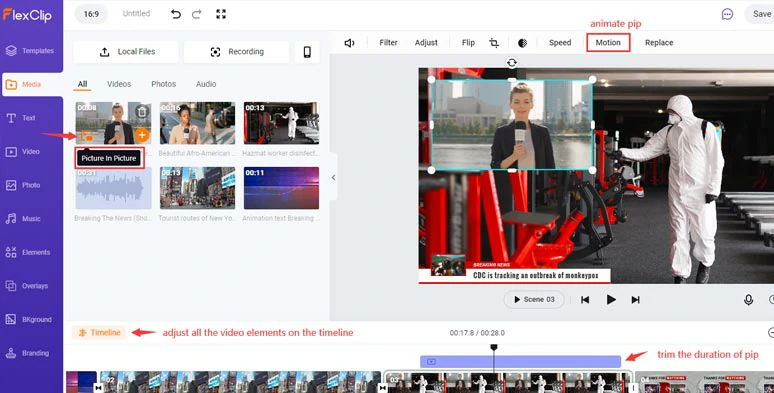Collapse the media panel with chevron
Screen dimensions: 774x393
[x=333, y=177]
